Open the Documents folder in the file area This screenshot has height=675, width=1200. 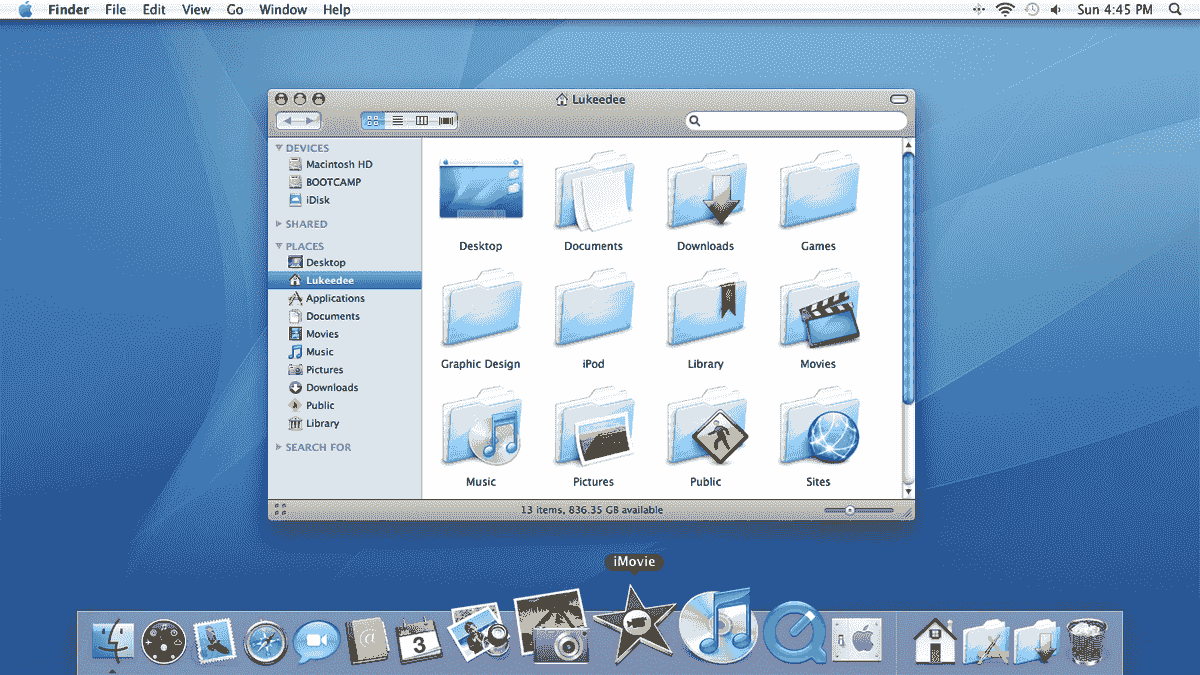(593, 191)
